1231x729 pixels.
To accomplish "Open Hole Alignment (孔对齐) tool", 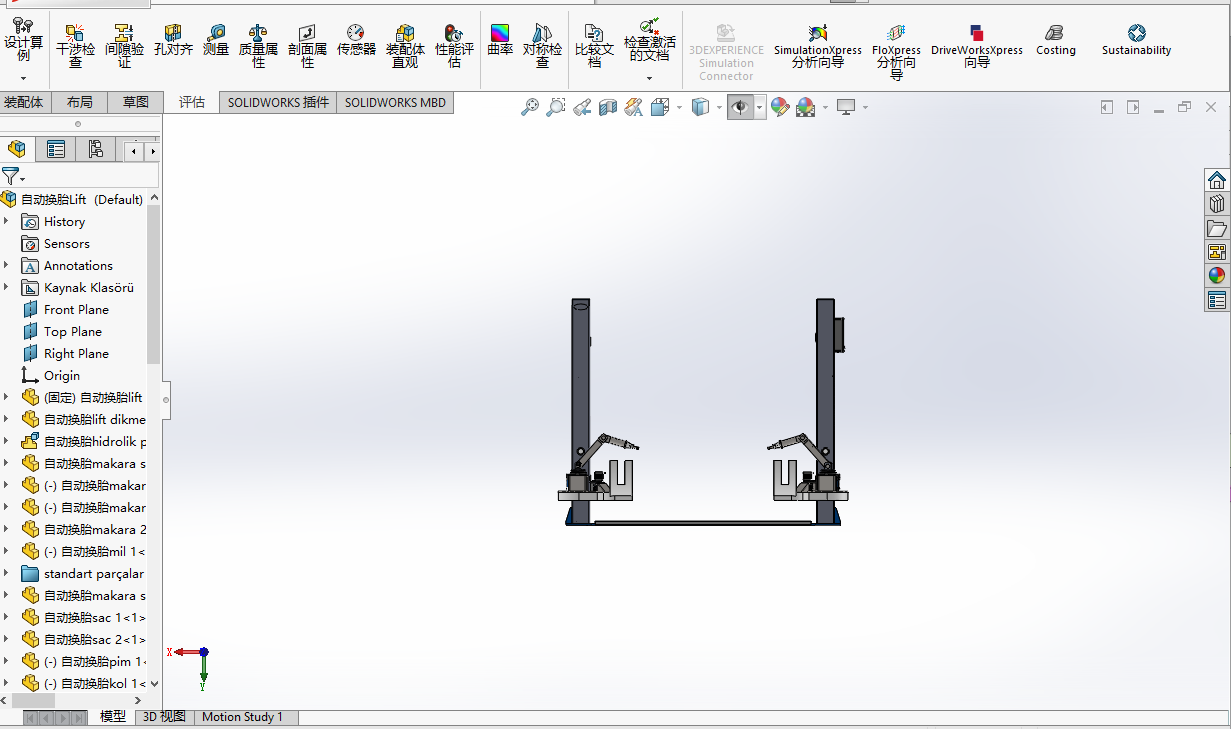I will (x=173, y=40).
